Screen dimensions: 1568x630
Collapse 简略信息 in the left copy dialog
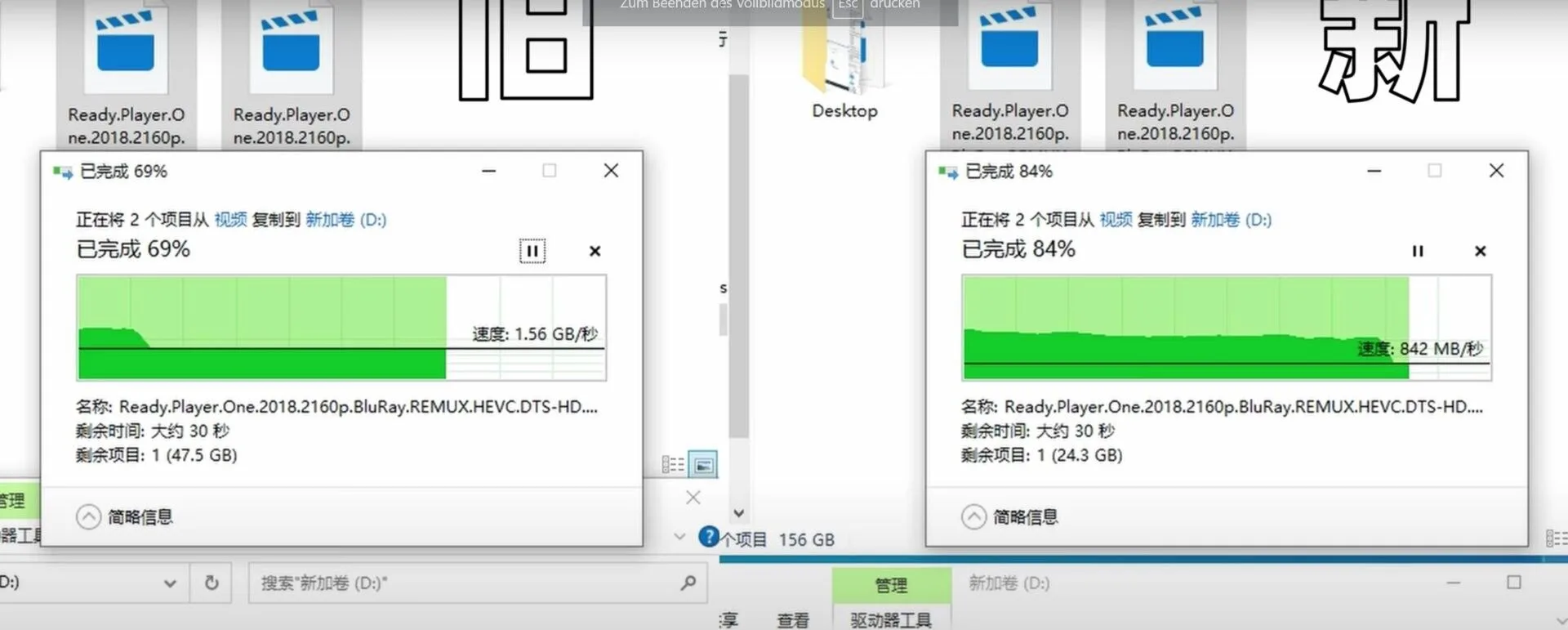pos(88,516)
